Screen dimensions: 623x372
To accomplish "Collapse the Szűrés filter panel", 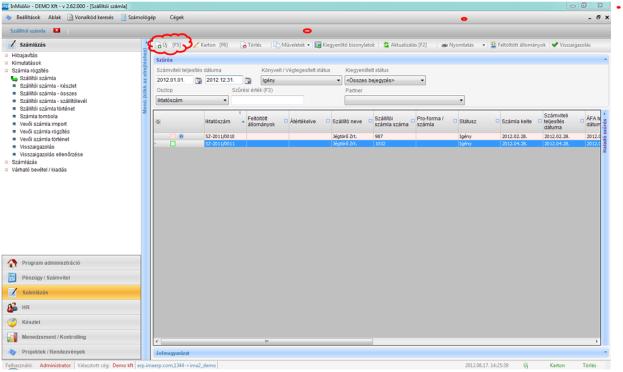I will pyautogui.click(x=605, y=60).
